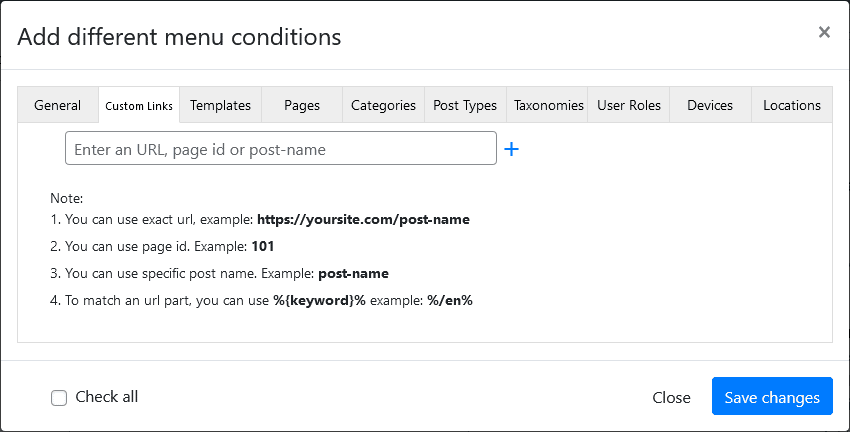Select the Custom Links tab

click(x=139, y=105)
